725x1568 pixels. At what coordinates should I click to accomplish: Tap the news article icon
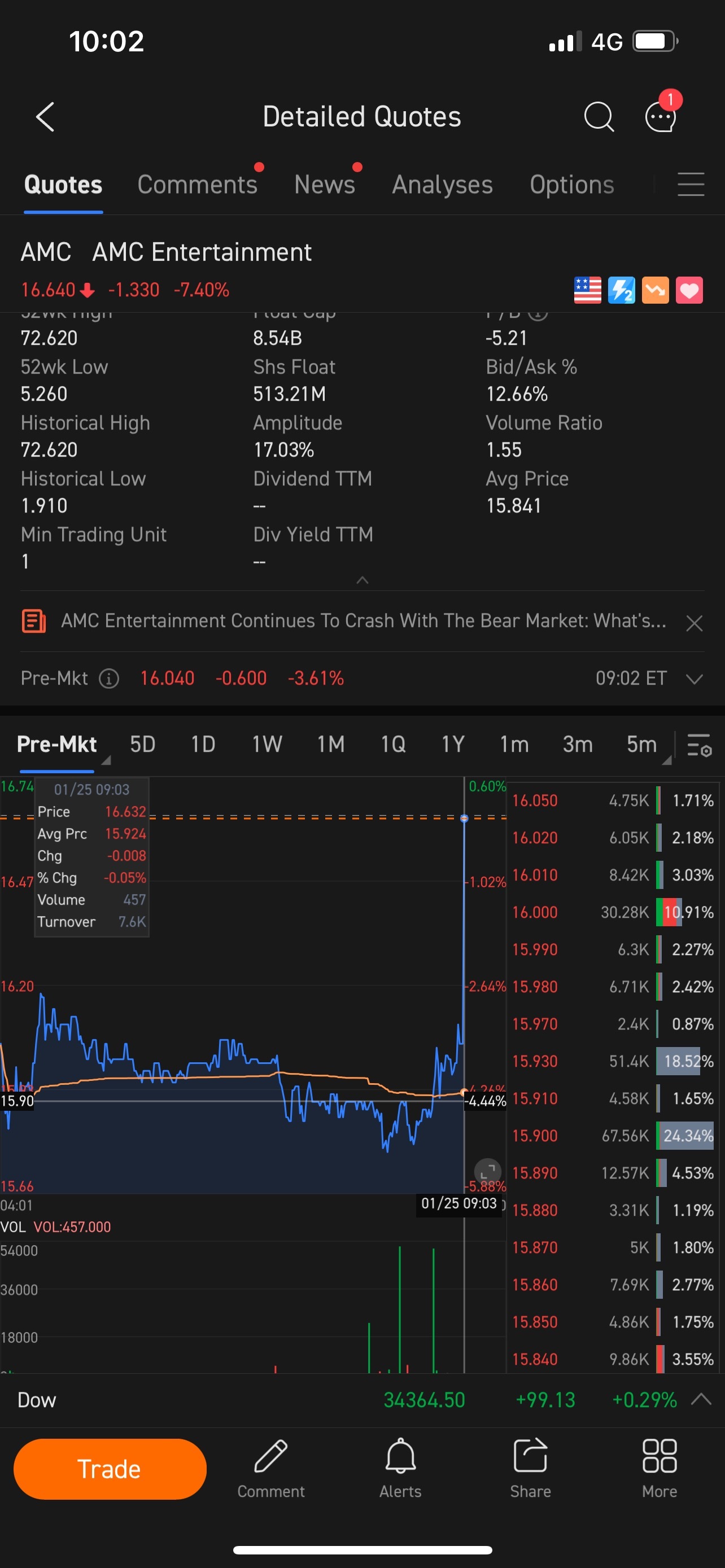click(33, 621)
